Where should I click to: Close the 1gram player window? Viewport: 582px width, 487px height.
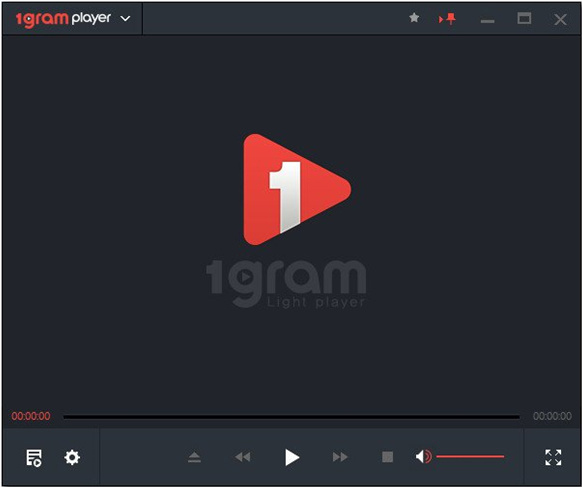560,19
